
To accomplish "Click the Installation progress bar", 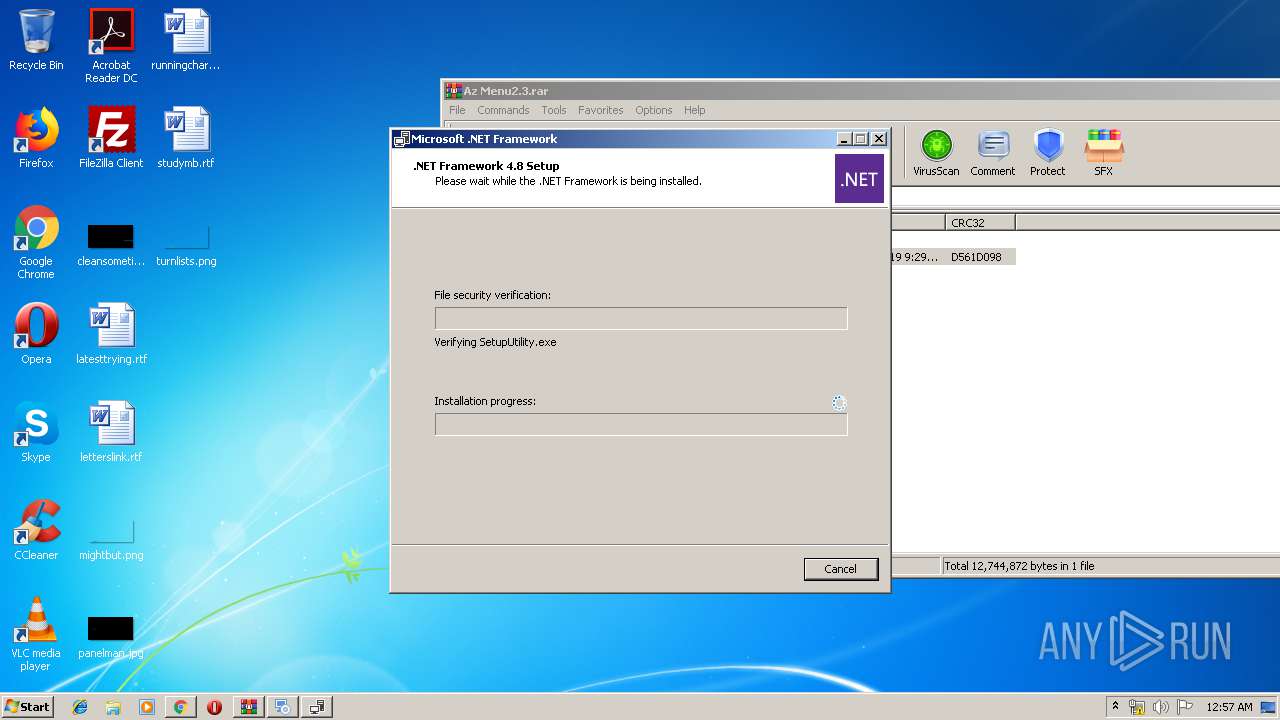I will click(641, 424).
